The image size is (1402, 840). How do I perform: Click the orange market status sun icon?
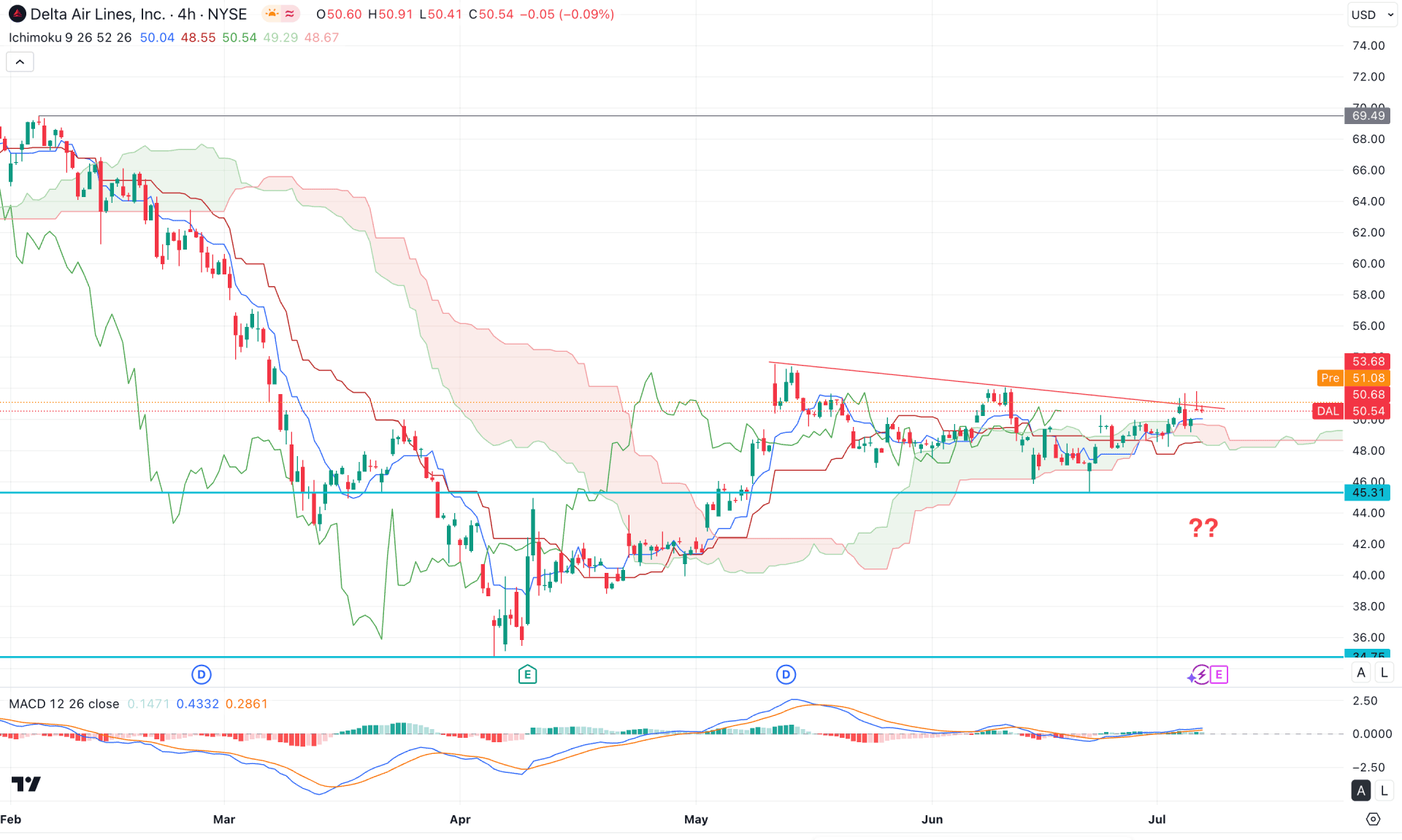point(272,14)
